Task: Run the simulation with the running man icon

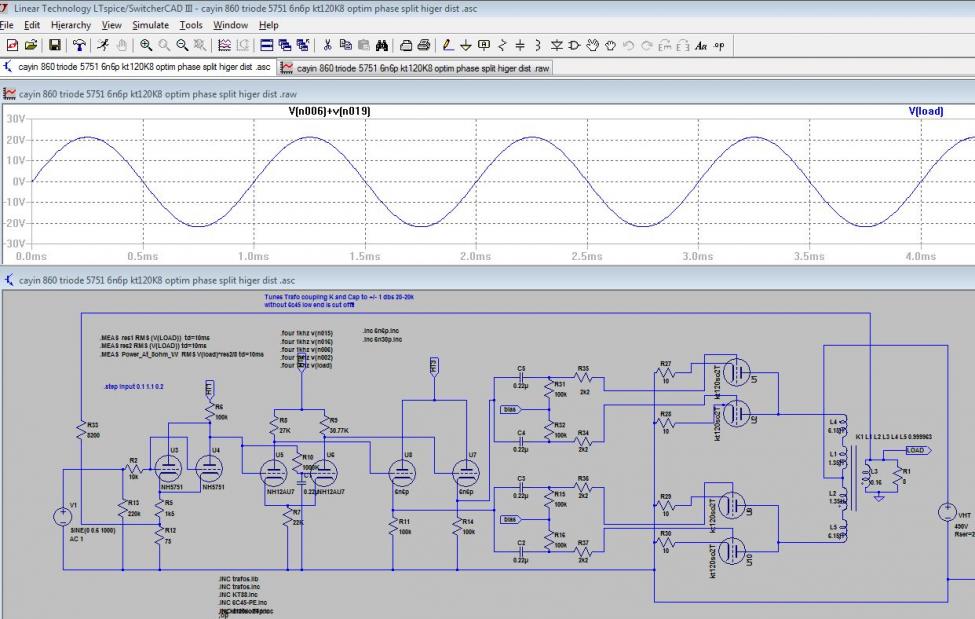Action: (103, 45)
